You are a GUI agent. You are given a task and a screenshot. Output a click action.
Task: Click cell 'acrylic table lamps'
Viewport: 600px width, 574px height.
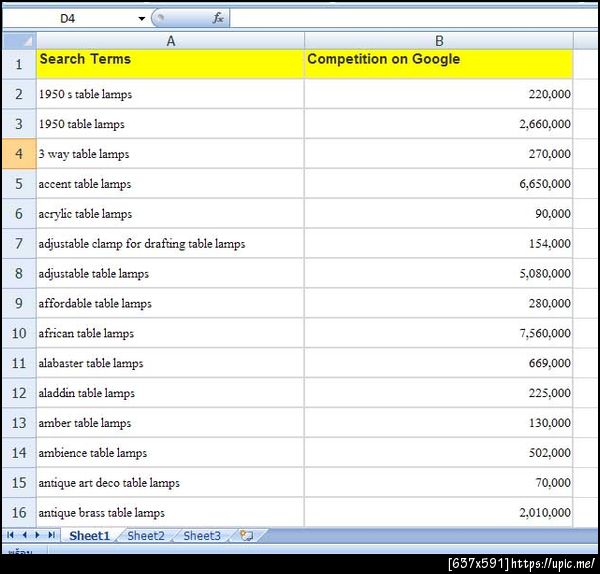point(170,214)
